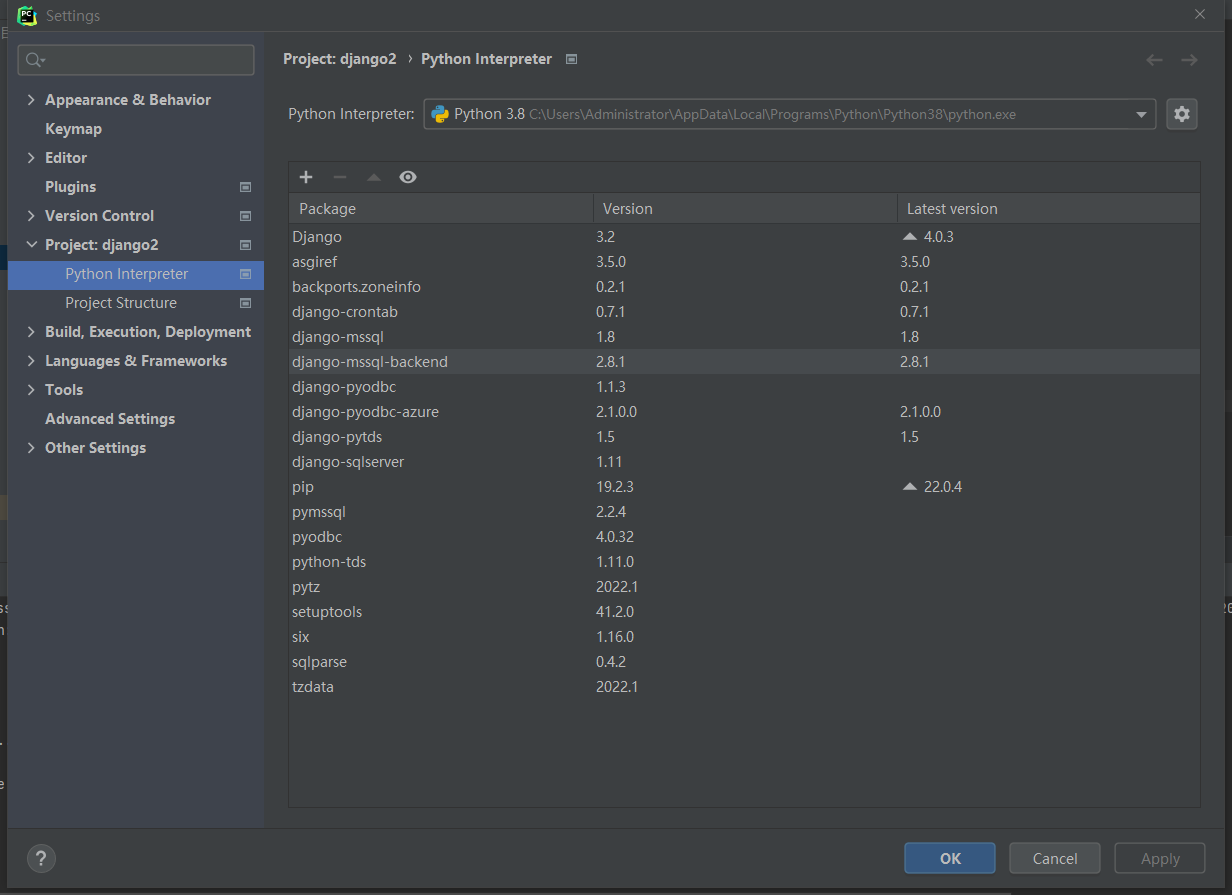Click the help question mark button
The width and height of the screenshot is (1232, 895).
[41, 858]
